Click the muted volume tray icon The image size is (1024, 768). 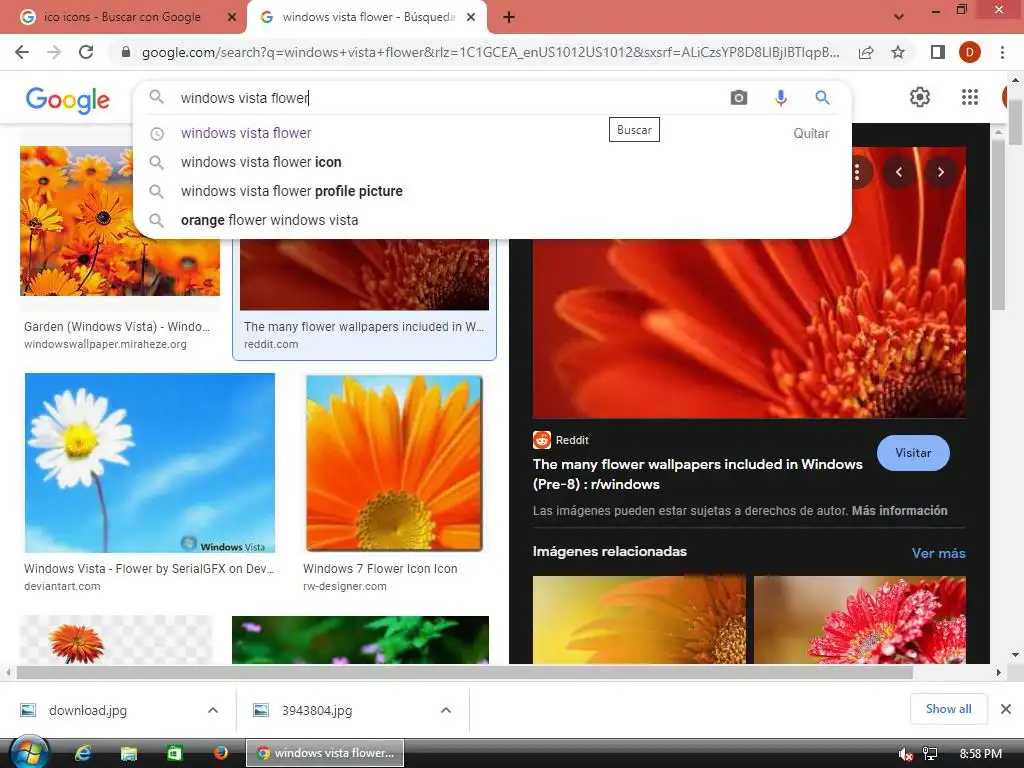pos(905,754)
